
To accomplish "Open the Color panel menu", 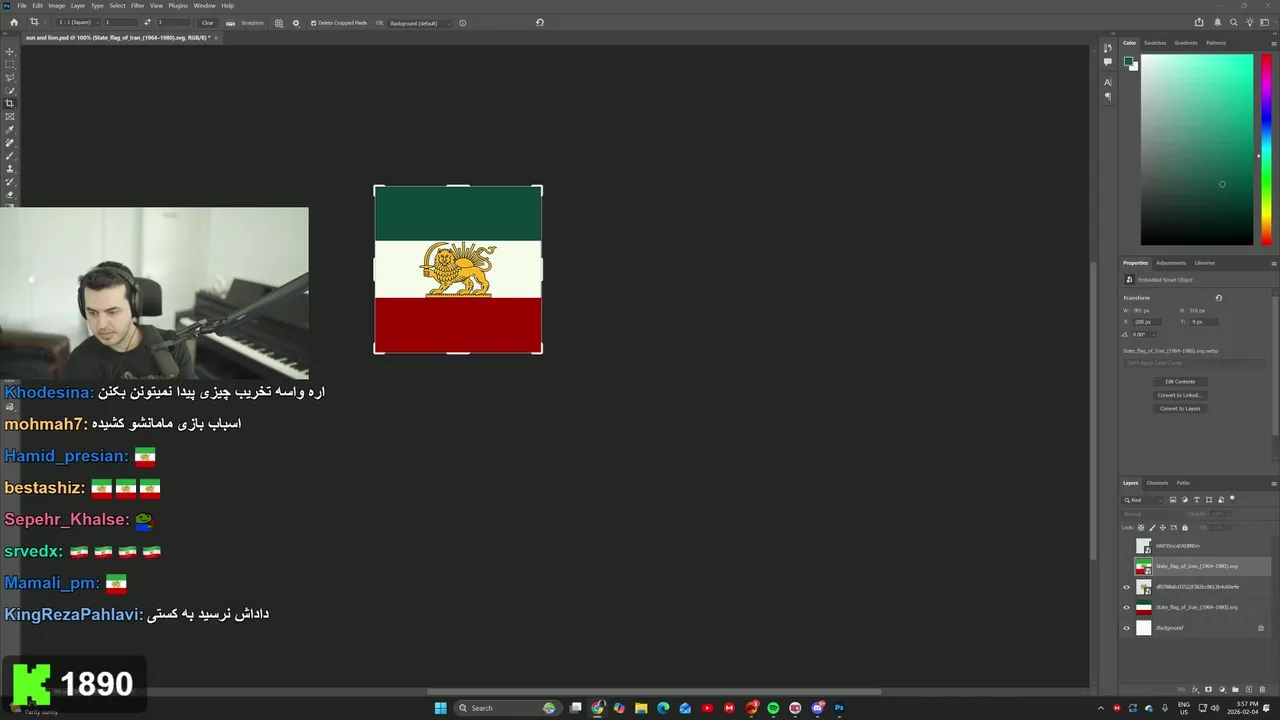I will [1273, 43].
